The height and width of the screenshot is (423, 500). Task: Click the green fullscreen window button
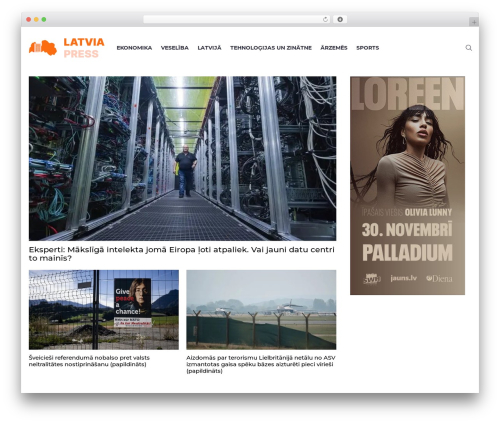coord(44,20)
